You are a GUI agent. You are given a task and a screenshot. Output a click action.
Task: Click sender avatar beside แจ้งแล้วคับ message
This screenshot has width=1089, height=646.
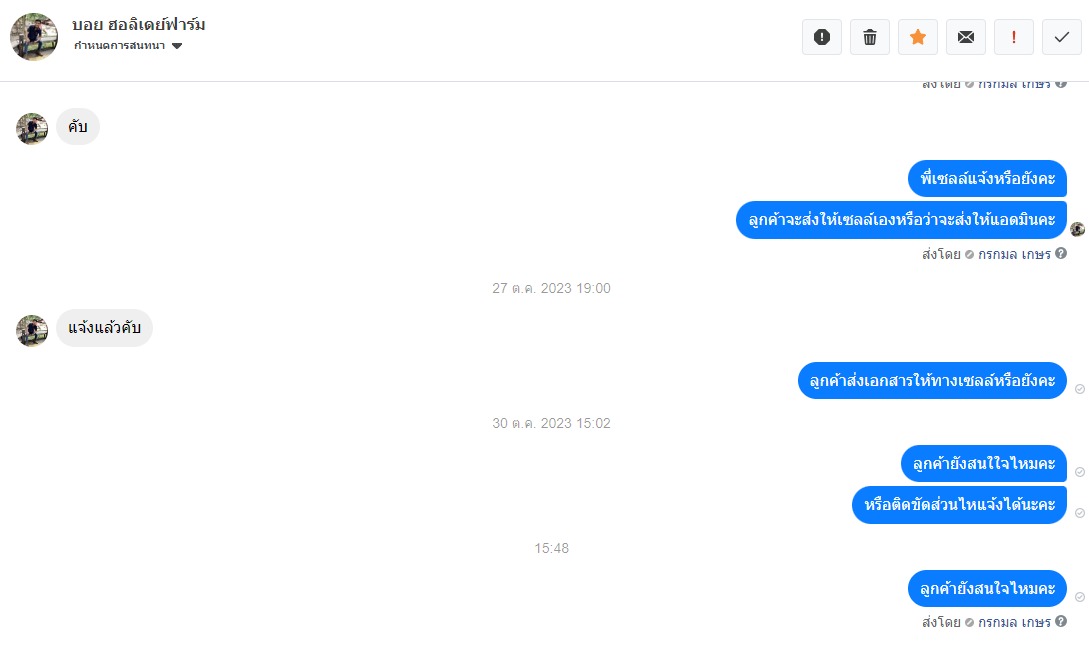(x=32, y=330)
